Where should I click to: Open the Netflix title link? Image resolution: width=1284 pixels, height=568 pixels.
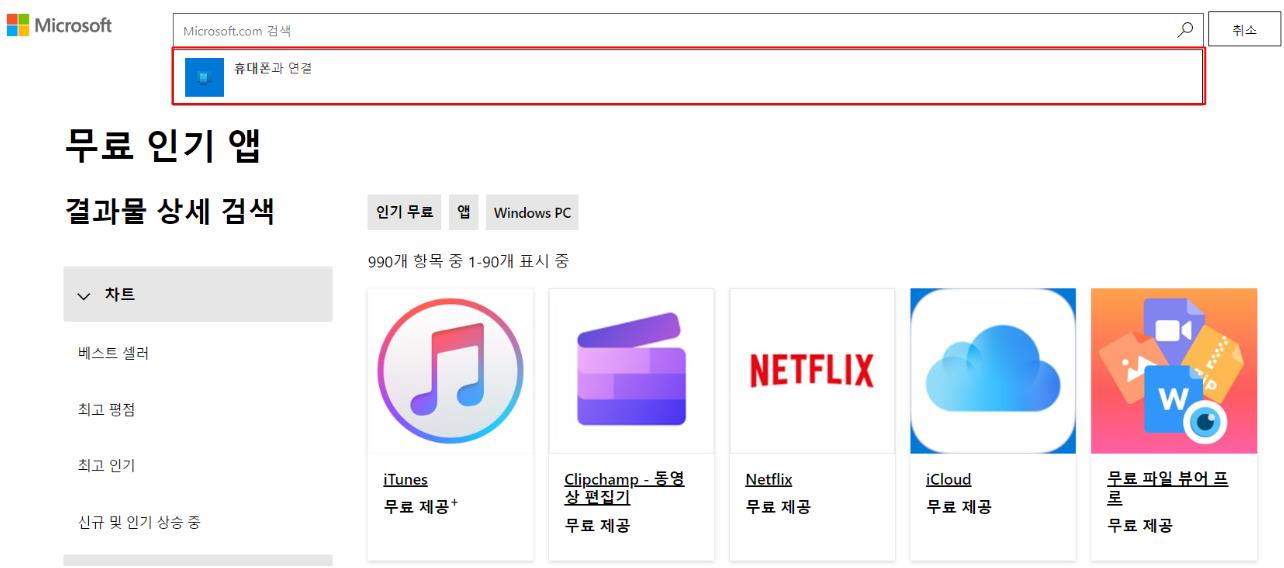pyautogui.click(x=768, y=479)
